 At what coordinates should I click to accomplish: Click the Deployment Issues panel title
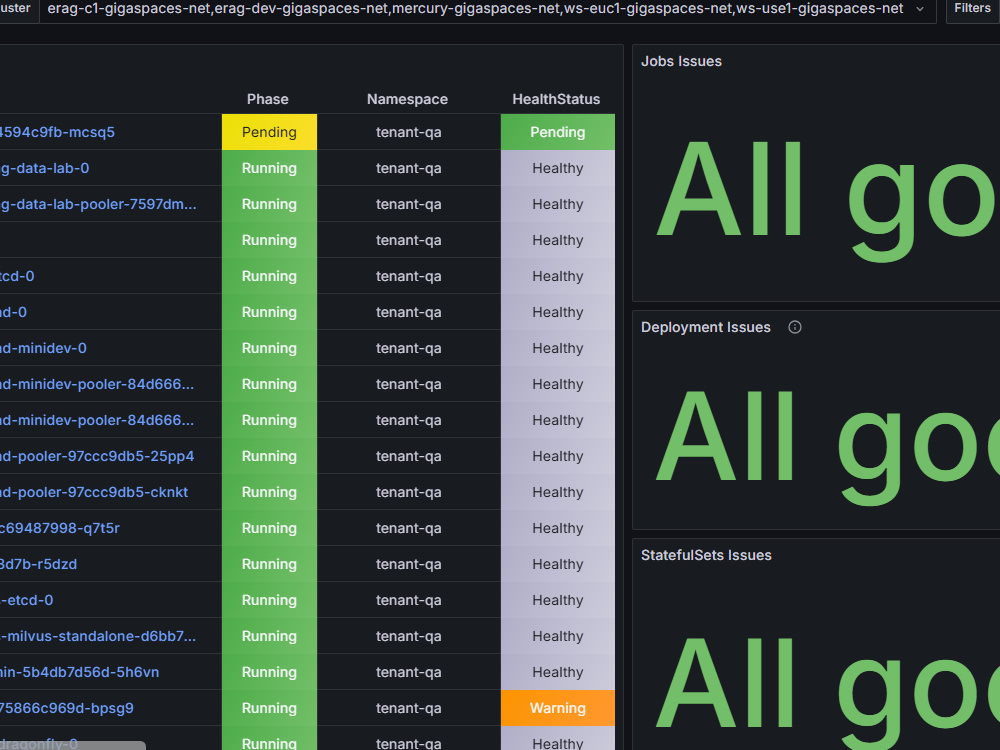(705, 327)
